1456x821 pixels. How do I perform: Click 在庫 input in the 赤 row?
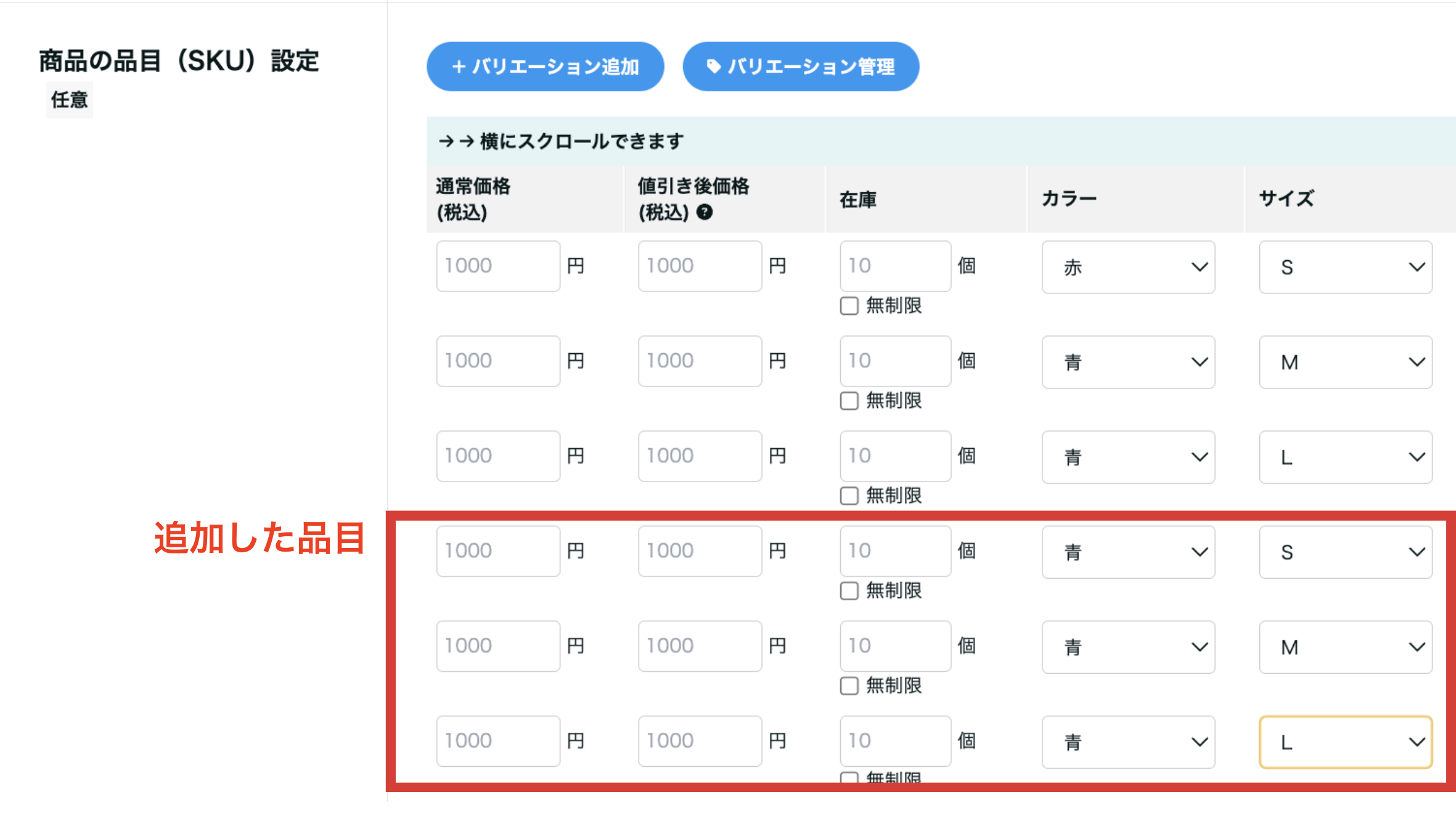coord(896,266)
